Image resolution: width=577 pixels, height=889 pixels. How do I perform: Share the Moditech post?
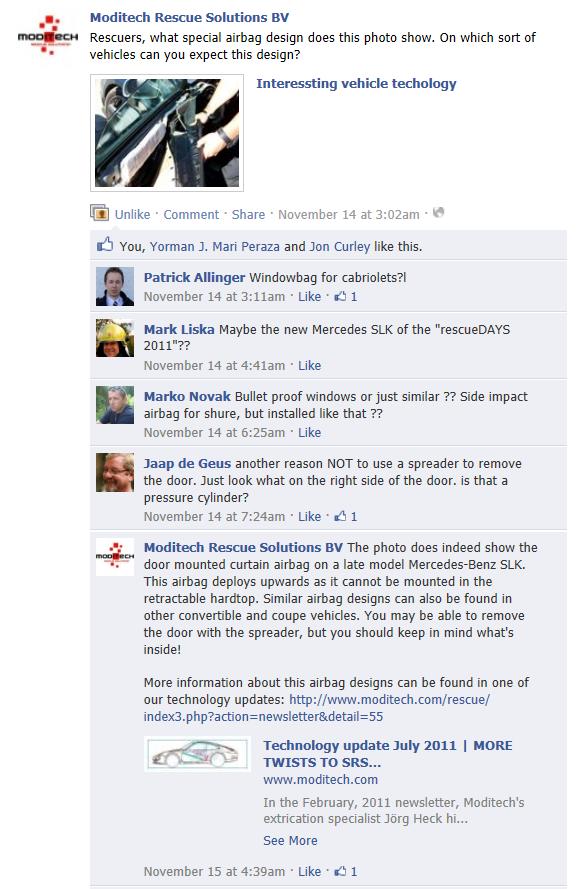[x=248, y=214]
